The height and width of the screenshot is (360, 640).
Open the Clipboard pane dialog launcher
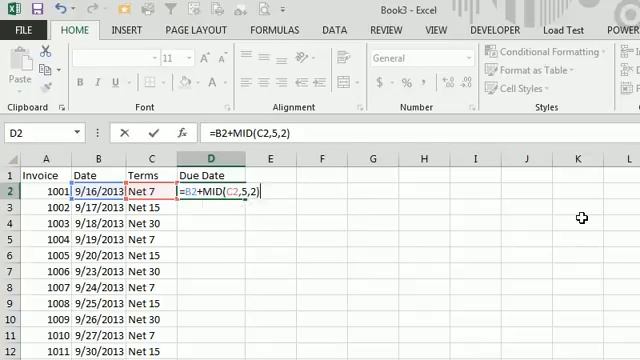[x=62, y=107]
